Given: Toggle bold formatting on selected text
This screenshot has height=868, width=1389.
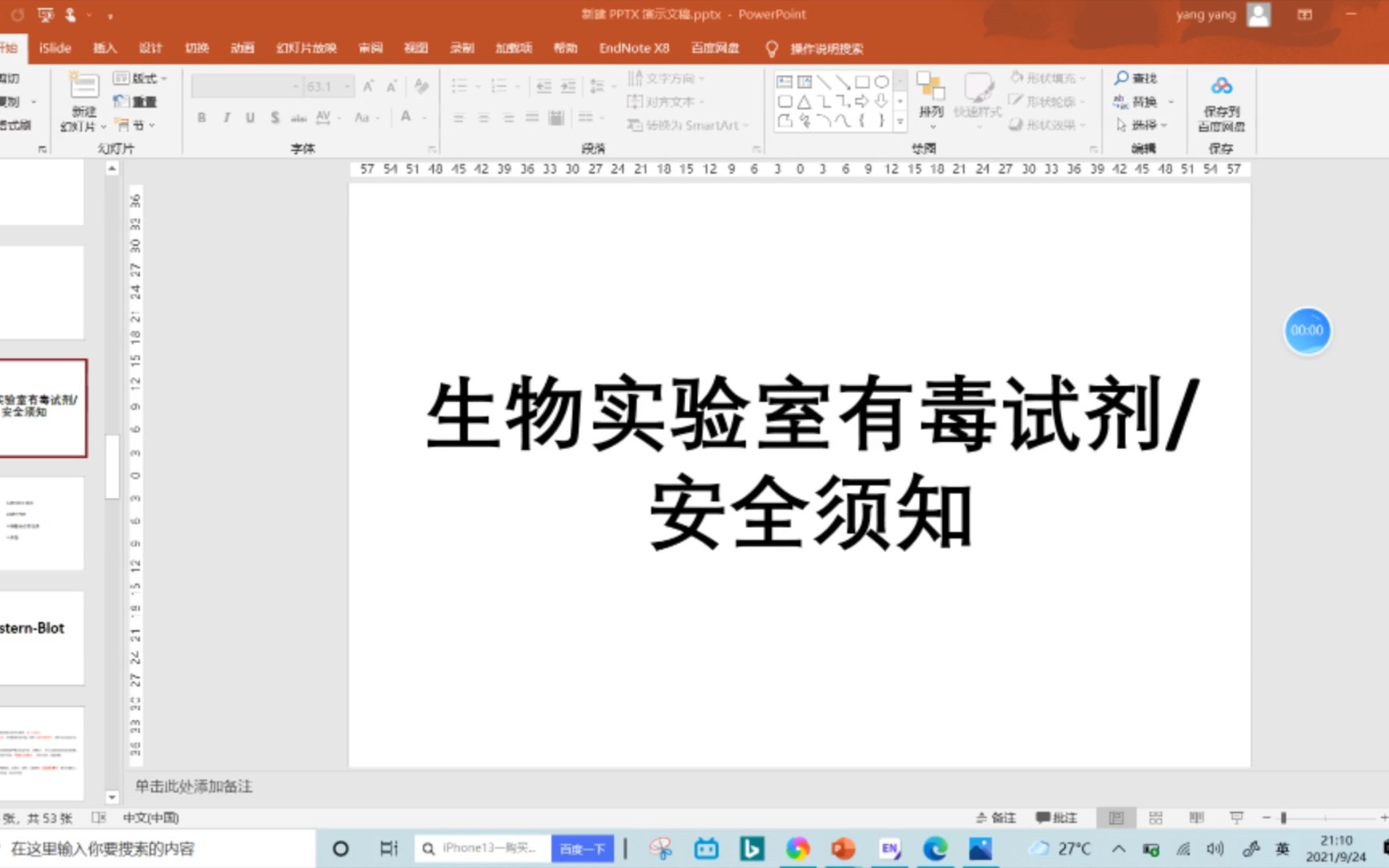Looking at the screenshot, I should click(x=201, y=117).
